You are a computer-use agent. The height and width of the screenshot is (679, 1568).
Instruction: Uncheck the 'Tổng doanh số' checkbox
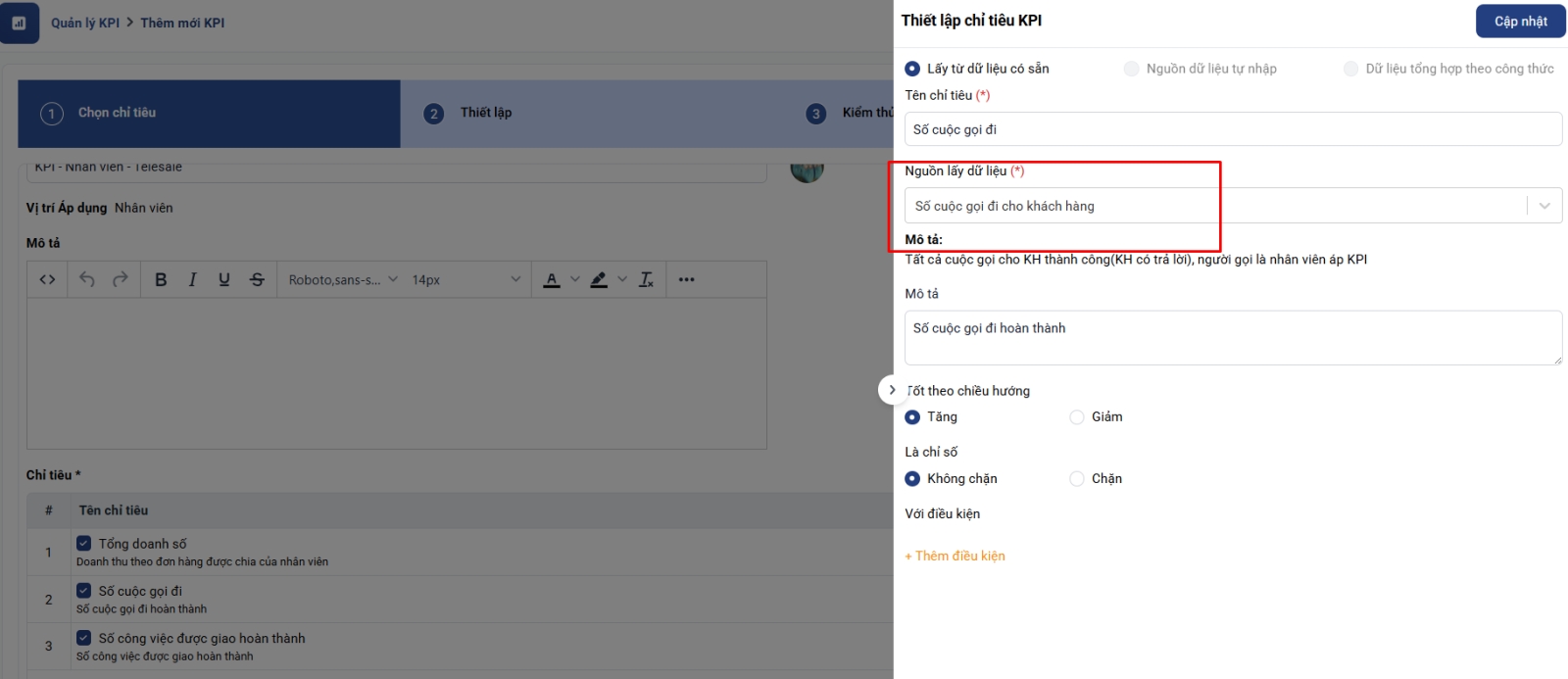(84, 543)
